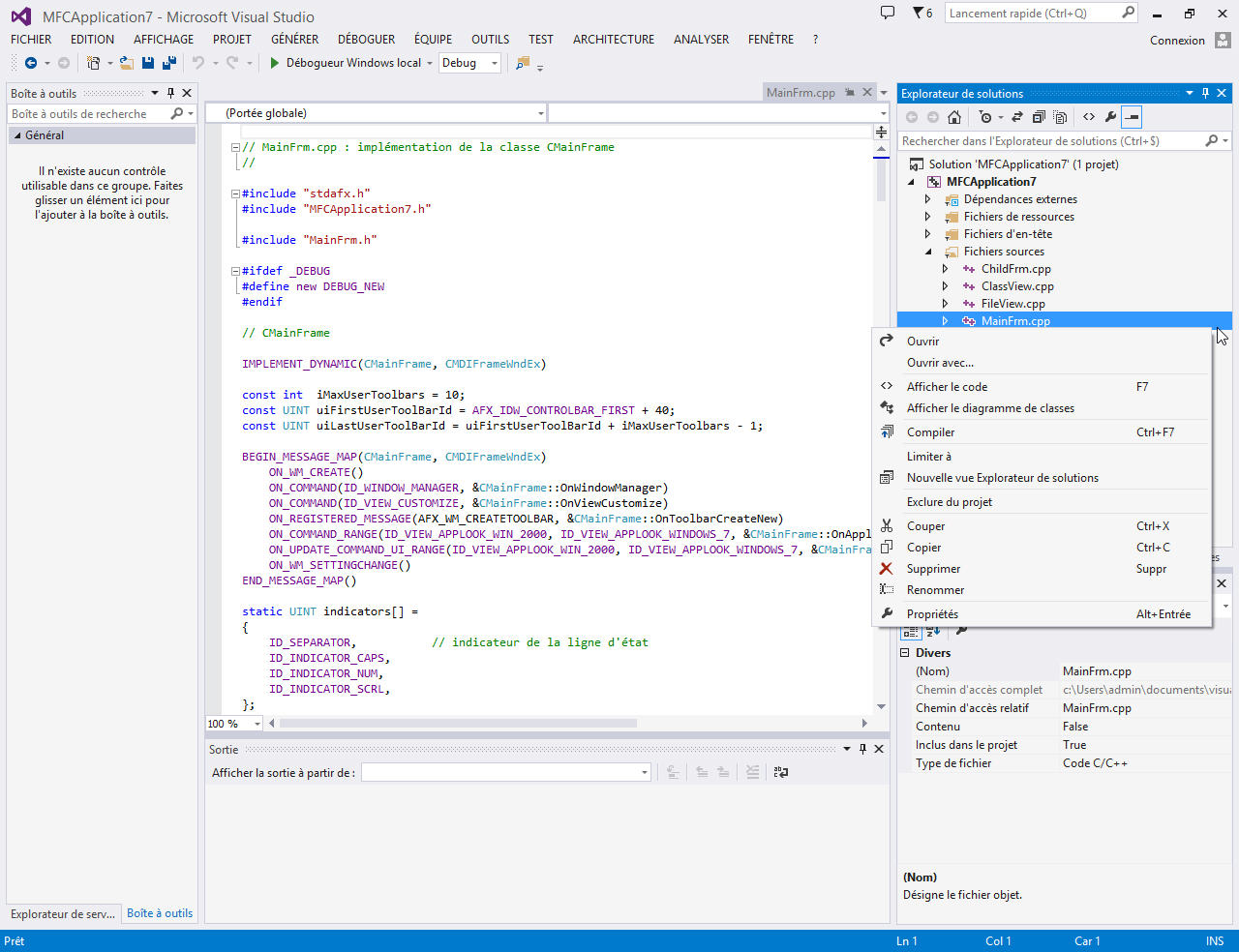Click Sync with active document arrows icon
The image size is (1239, 952).
[x=1017, y=117]
